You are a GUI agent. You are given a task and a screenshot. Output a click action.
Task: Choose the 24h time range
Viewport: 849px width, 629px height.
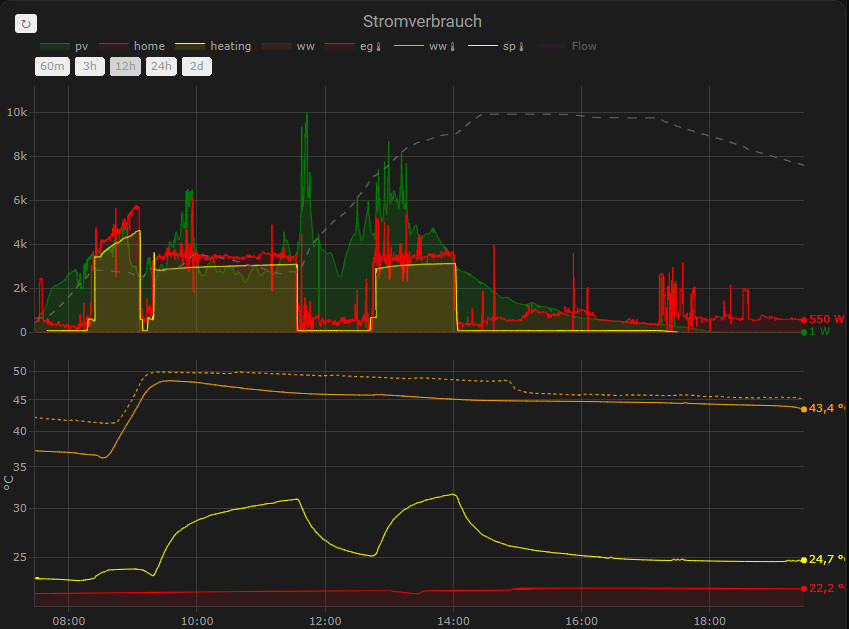[161, 67]
